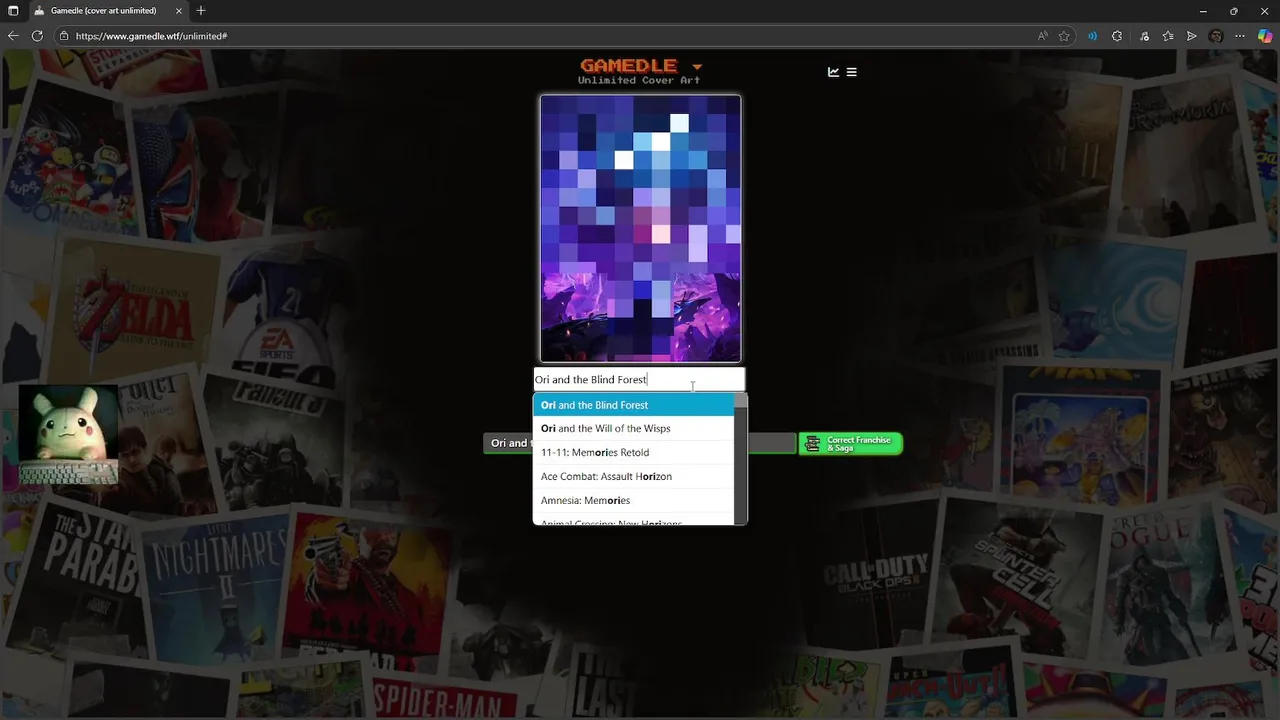Viewport: 1280px width, 720px height.
Task: Click the music note media control icon
Action: [x=1143, y=36]
